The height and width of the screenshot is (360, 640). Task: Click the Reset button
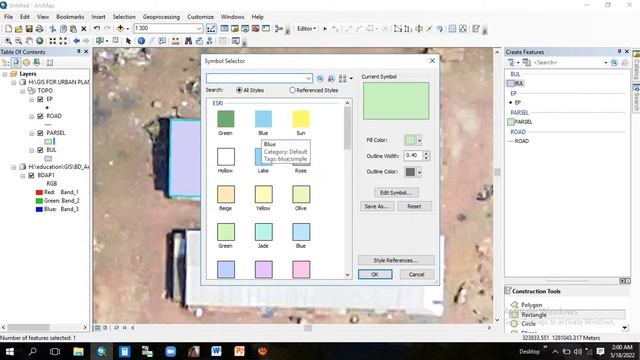[414, 206]
